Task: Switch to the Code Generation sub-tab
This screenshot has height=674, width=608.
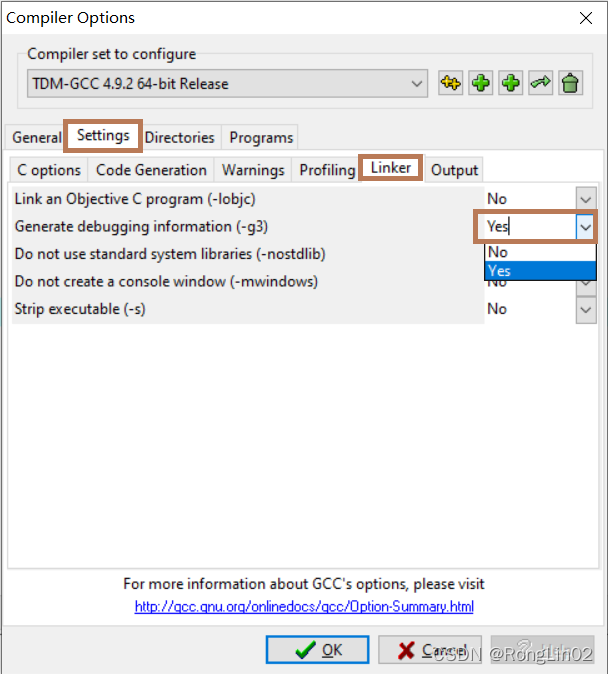Action: point(151,170)
